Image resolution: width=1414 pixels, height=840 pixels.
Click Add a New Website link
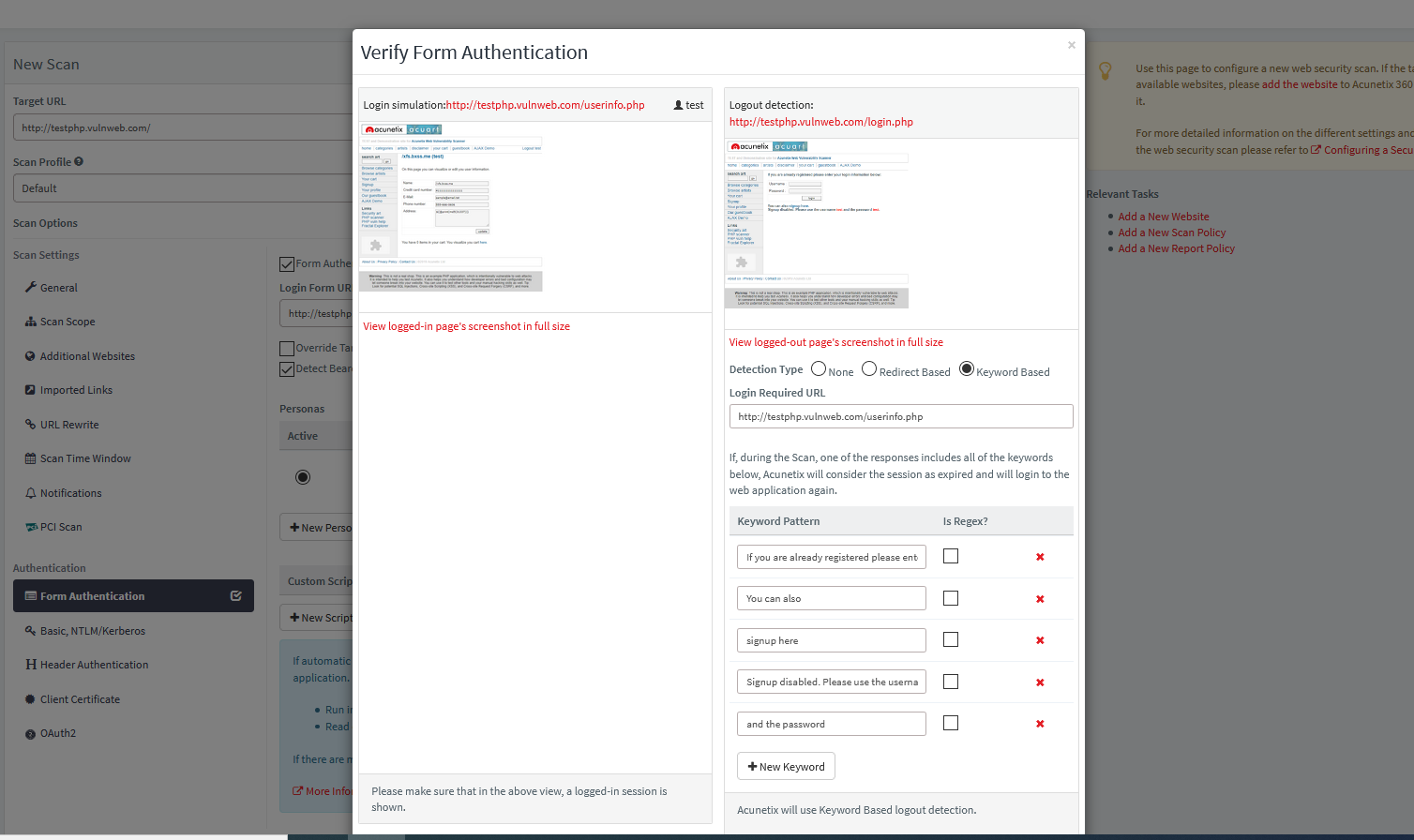point(1164,217)
